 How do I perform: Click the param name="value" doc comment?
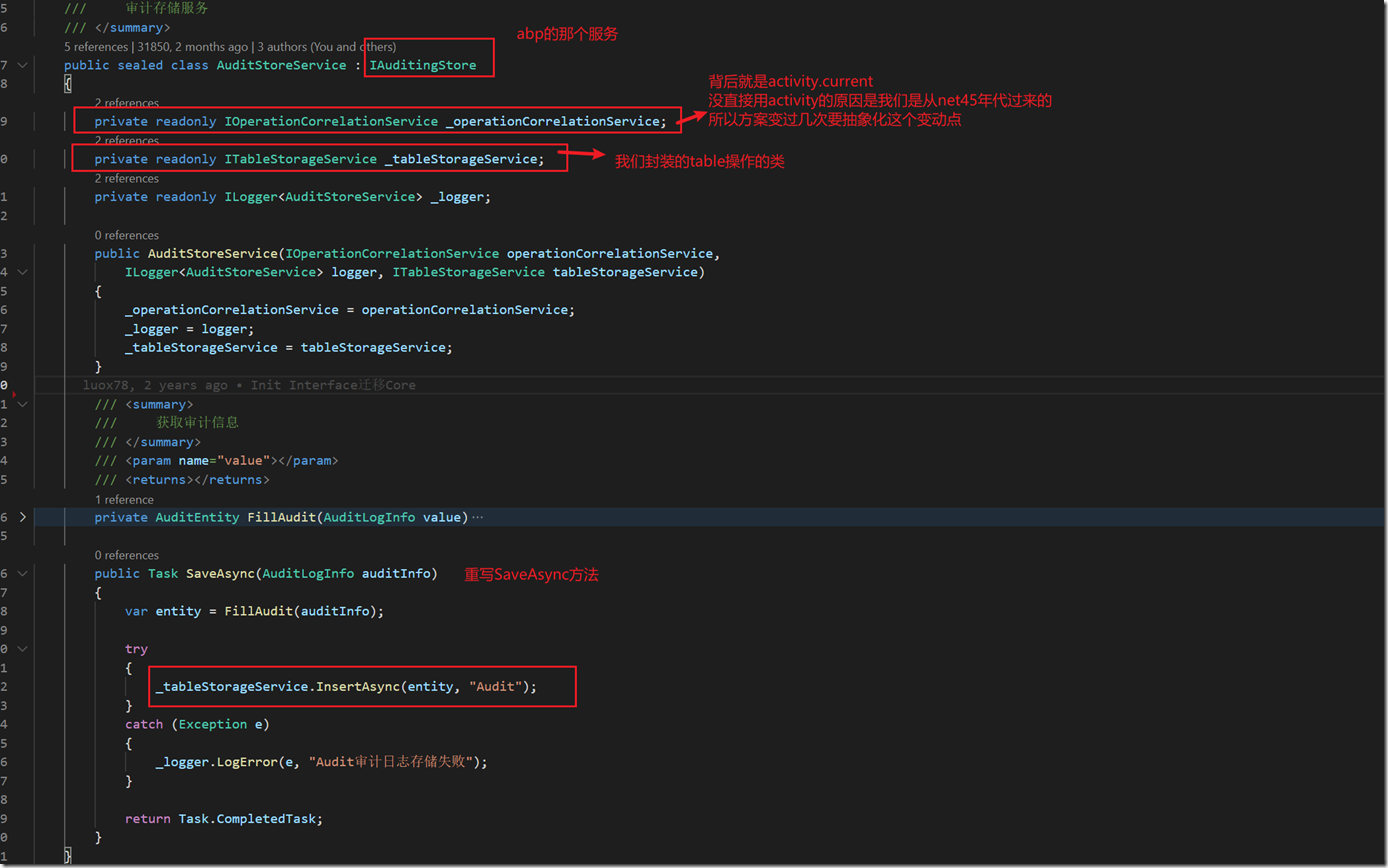232,461
